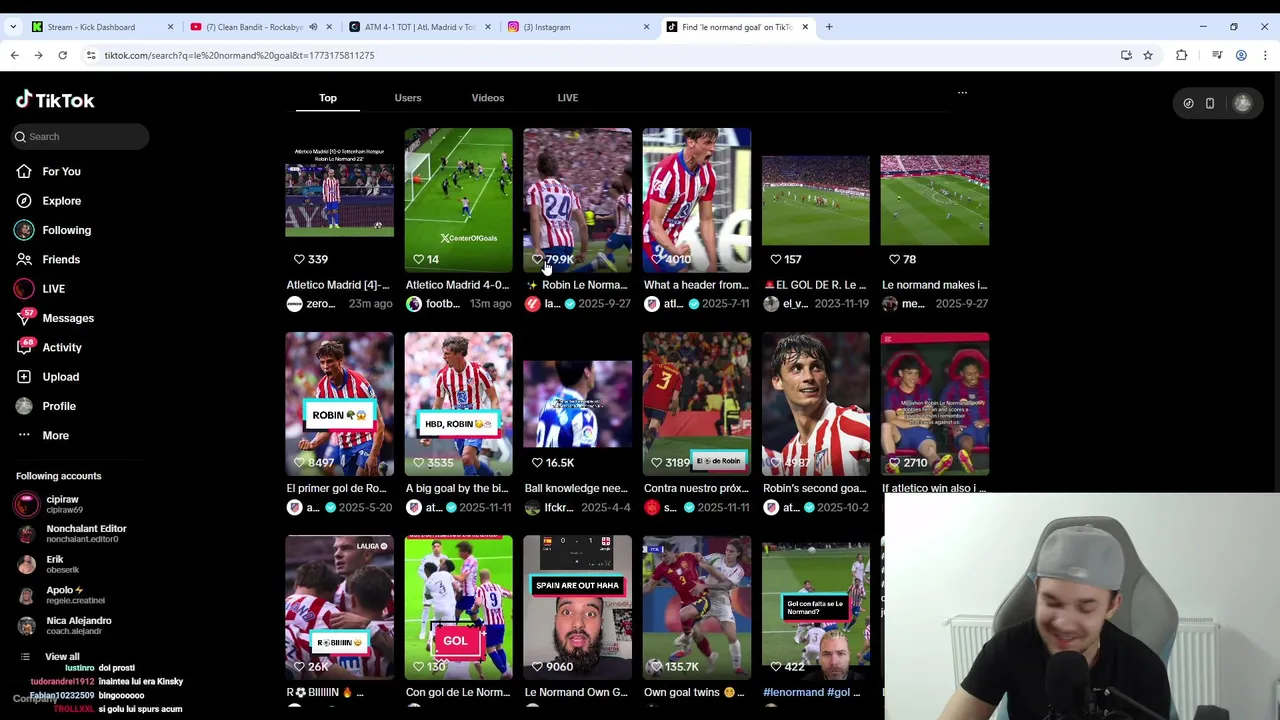Open the video with 2710 likes
This screenshot has height=720, width=1280.
(x=934, y=404)
